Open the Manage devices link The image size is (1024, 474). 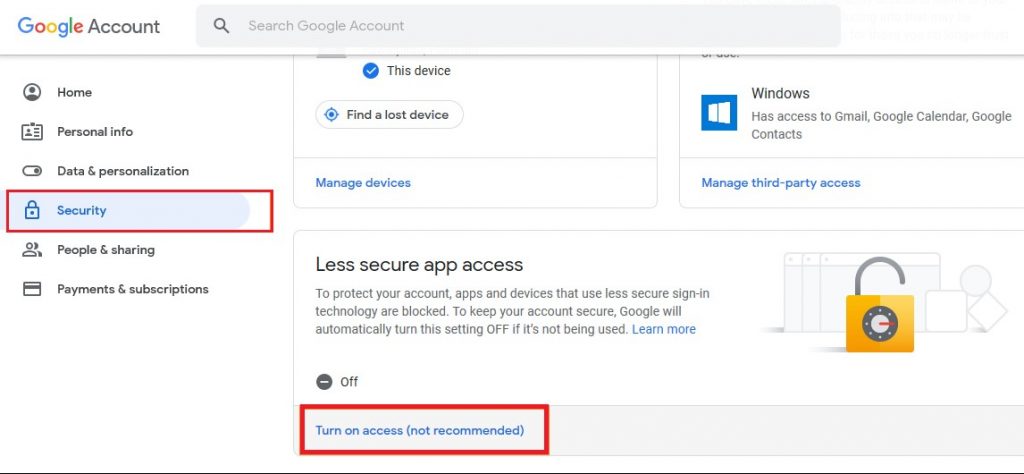(x=363, y=183)
